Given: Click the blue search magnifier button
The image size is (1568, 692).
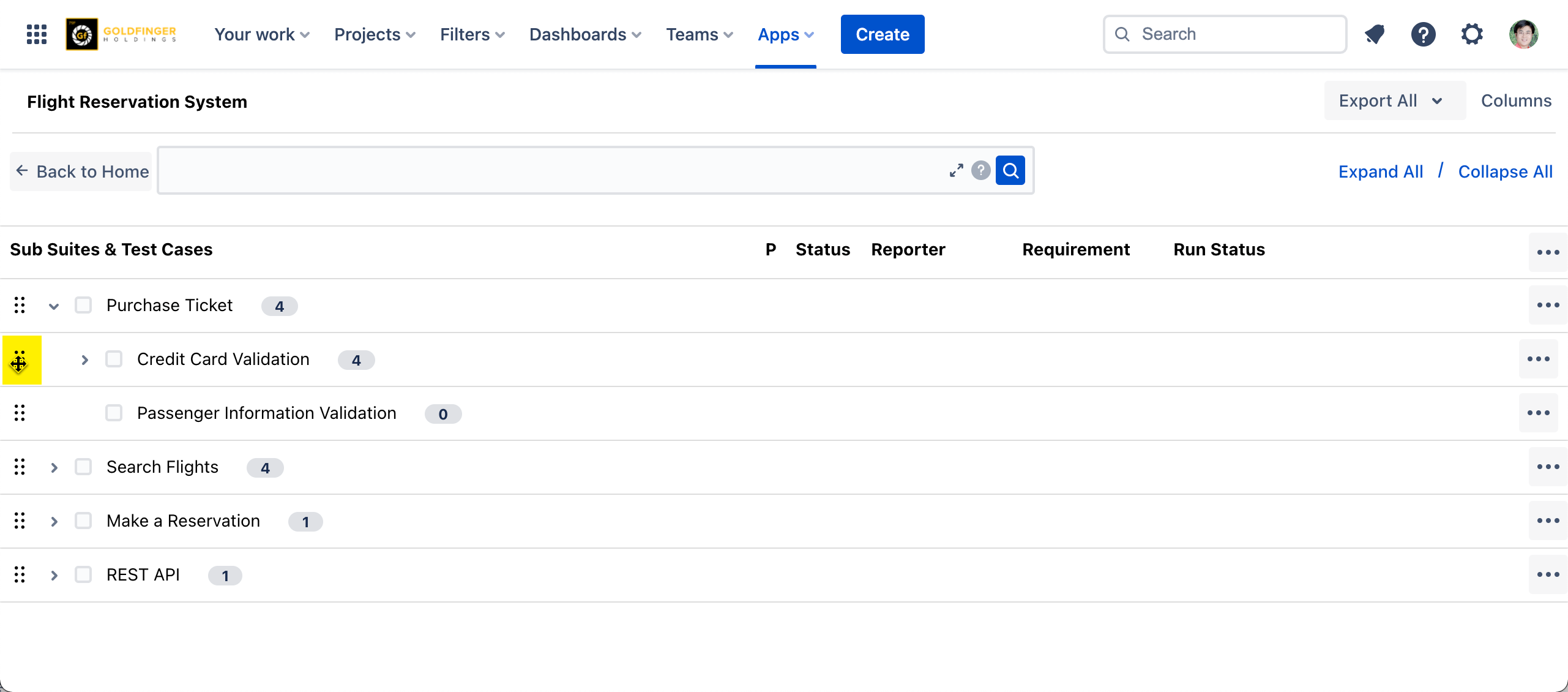Looking at the screenshot, I should coord(1010,170).
